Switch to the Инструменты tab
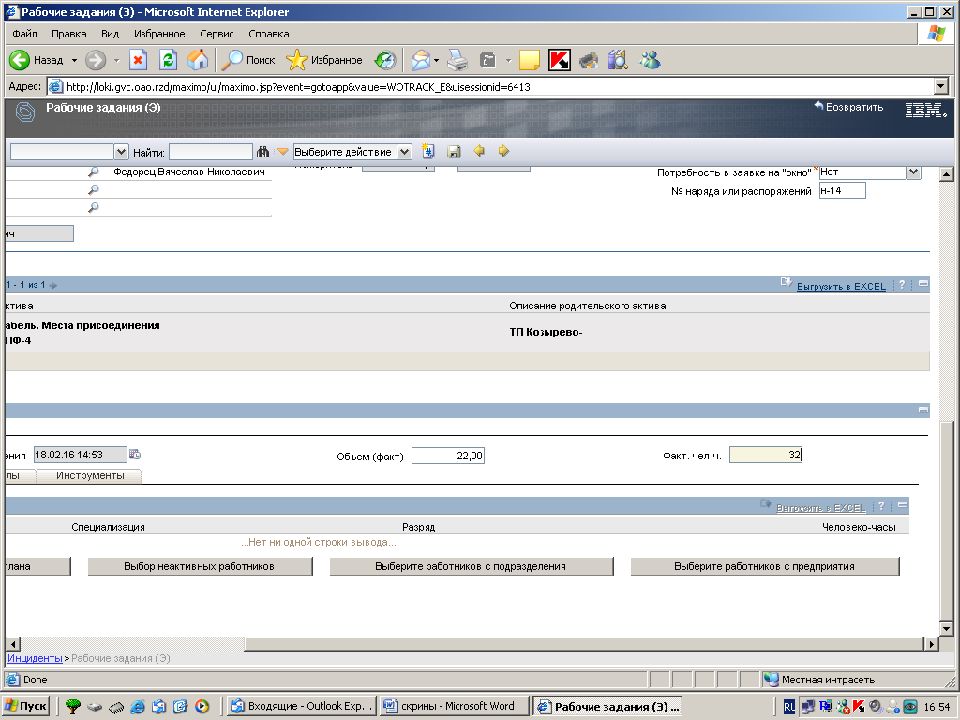 tap(90, 476)
